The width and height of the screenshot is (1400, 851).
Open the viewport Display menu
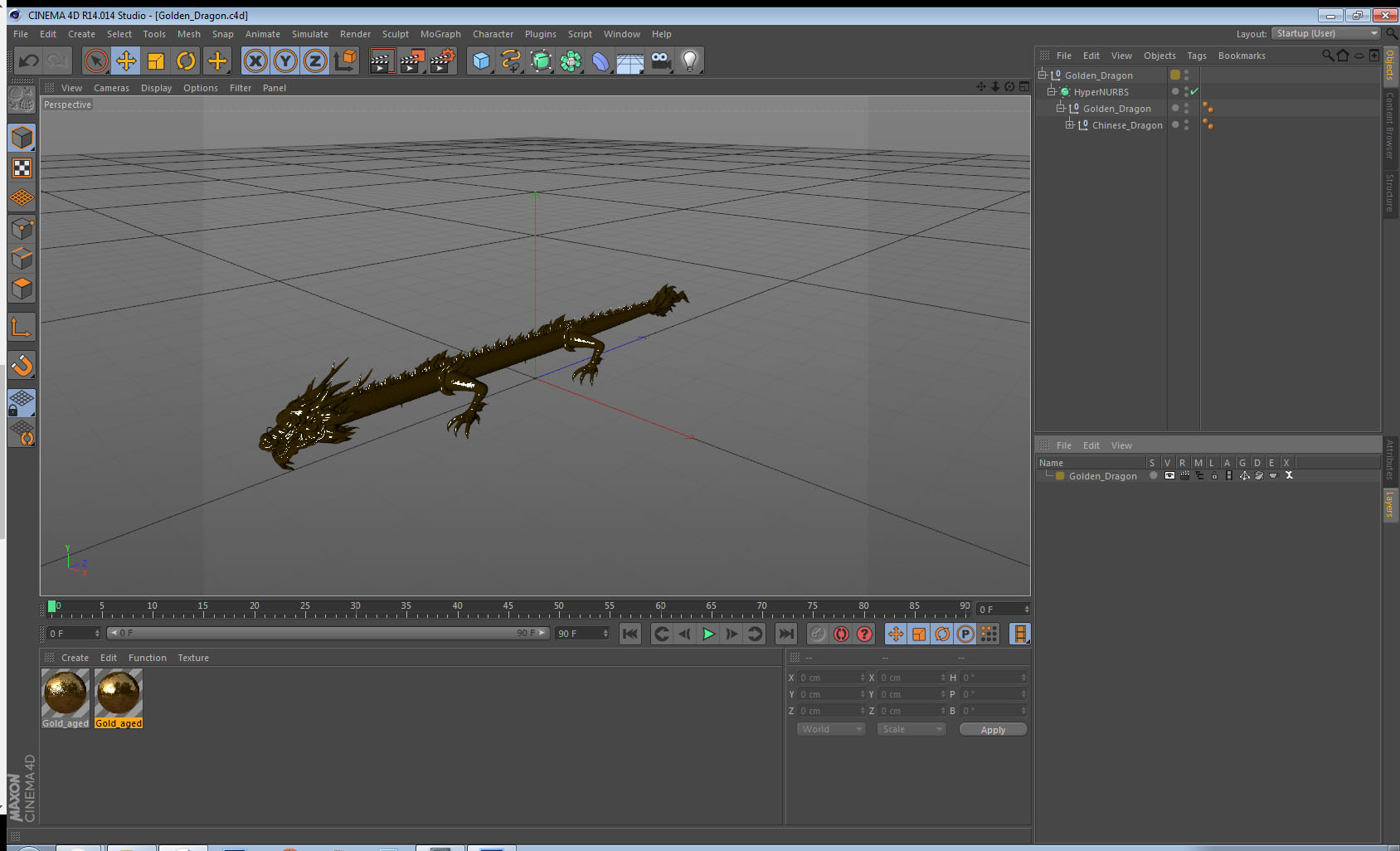click(x=156, y=88)
